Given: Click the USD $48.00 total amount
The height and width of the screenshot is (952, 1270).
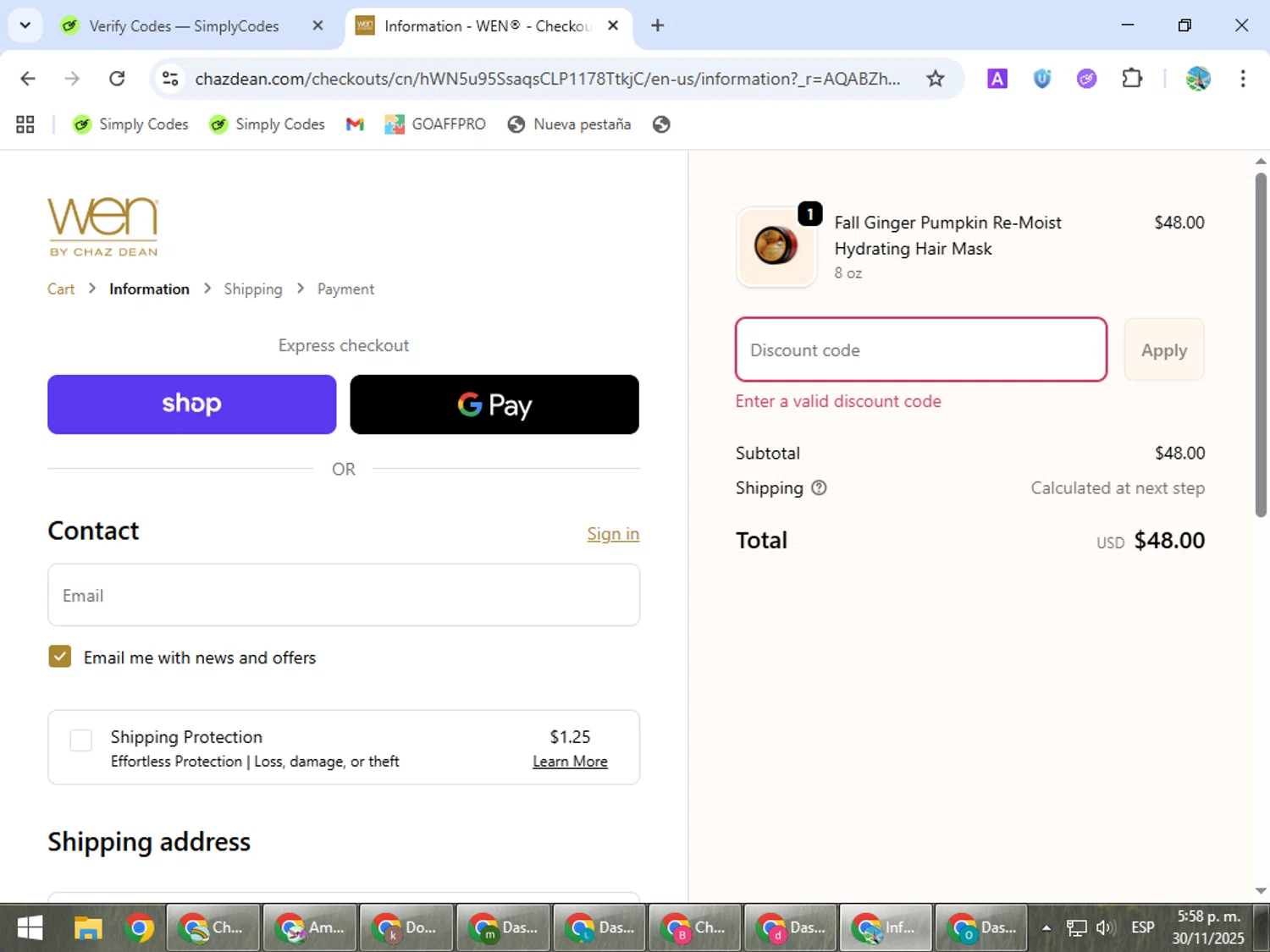Looking at the screenshot, I should point(1151,541).
